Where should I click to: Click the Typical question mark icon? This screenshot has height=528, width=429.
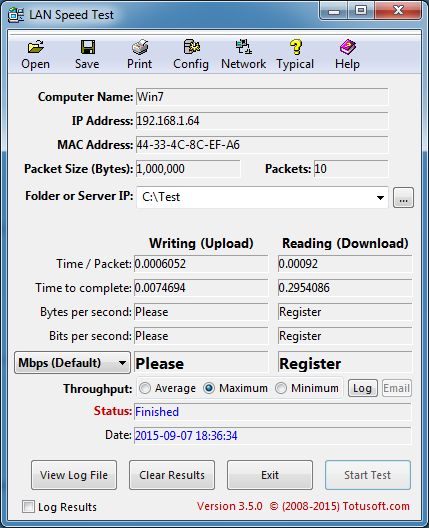pos(296,47)
